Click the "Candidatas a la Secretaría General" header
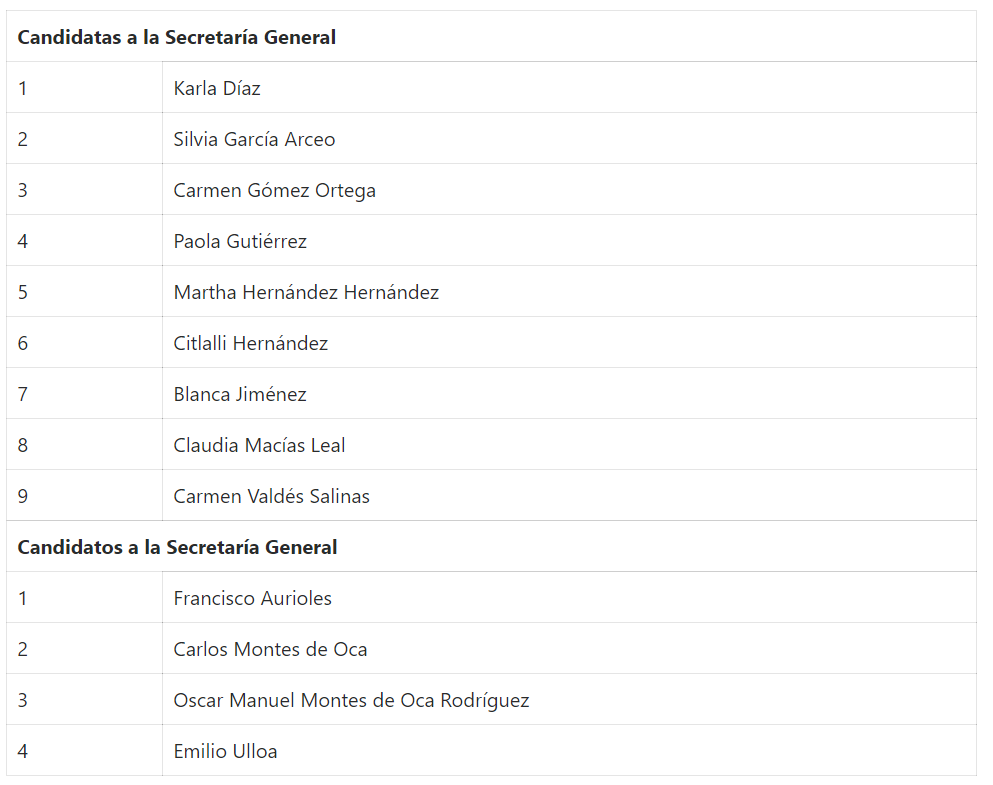 pos(177,38)
